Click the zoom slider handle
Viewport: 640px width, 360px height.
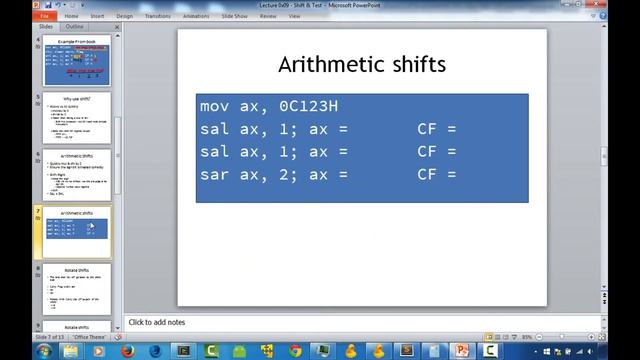pos(562,337)
